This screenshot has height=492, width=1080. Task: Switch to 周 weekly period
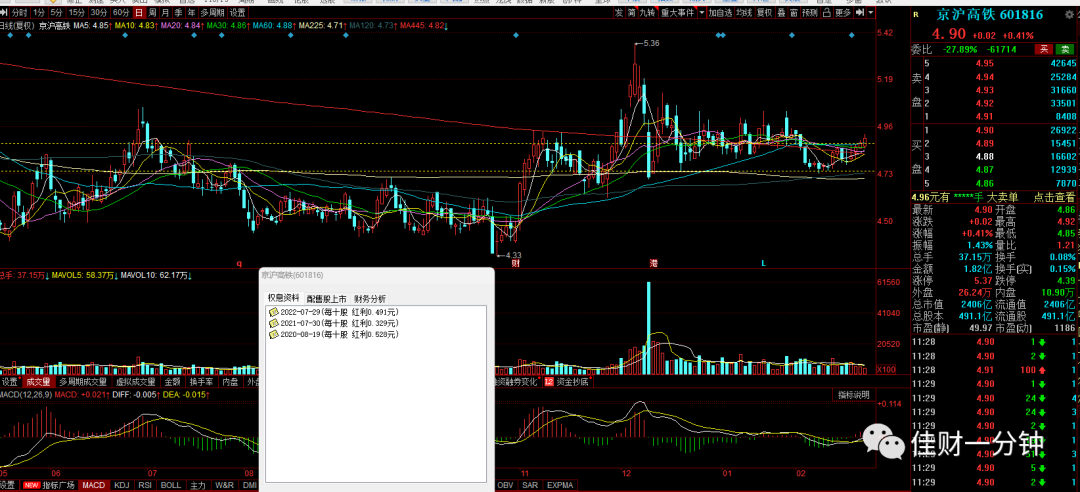152,12
